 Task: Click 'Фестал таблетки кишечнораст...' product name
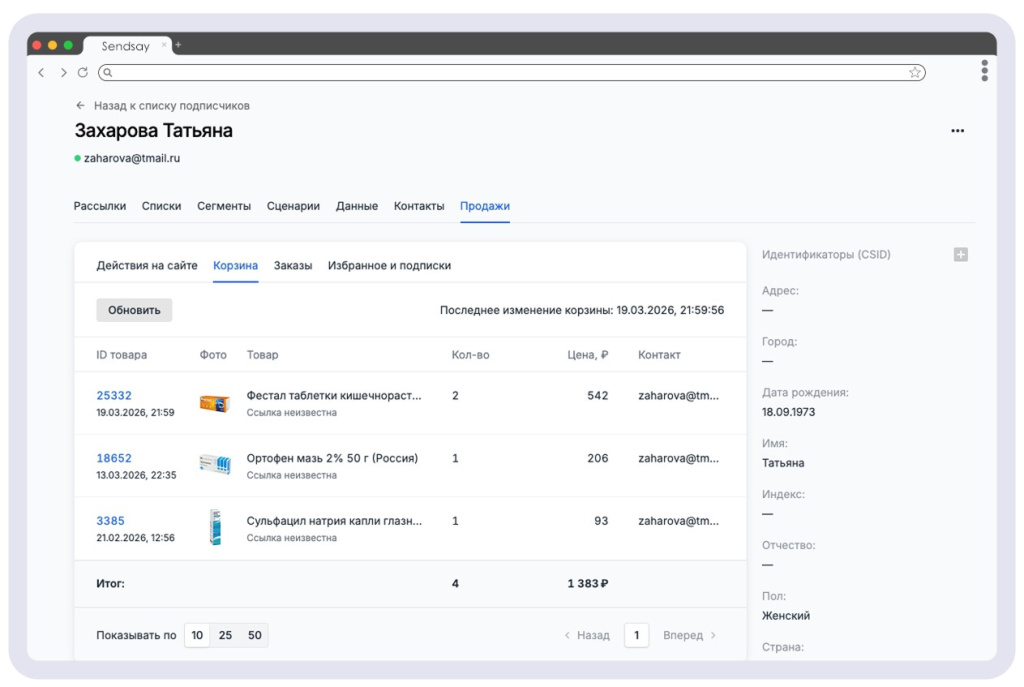tap(334, 396)
